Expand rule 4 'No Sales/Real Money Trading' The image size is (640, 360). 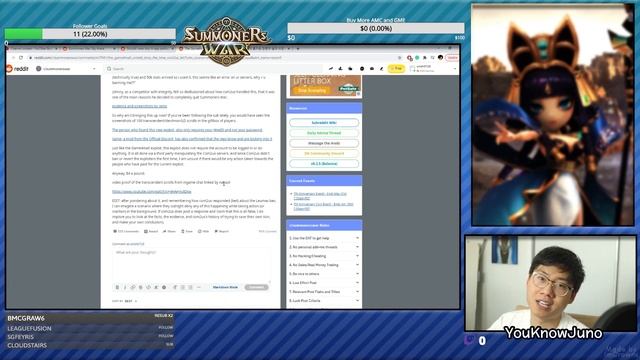tap(324, 265)
